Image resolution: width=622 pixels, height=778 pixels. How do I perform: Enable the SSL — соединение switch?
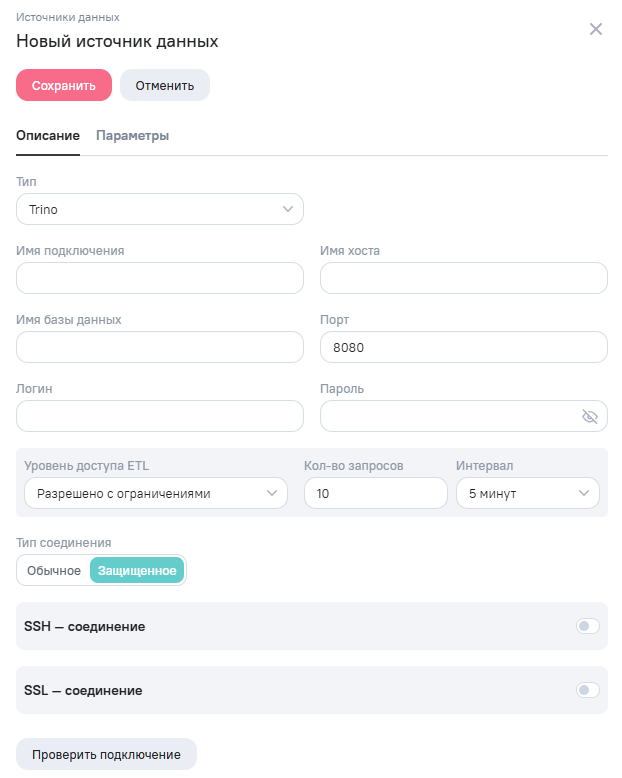pos(587,690)
